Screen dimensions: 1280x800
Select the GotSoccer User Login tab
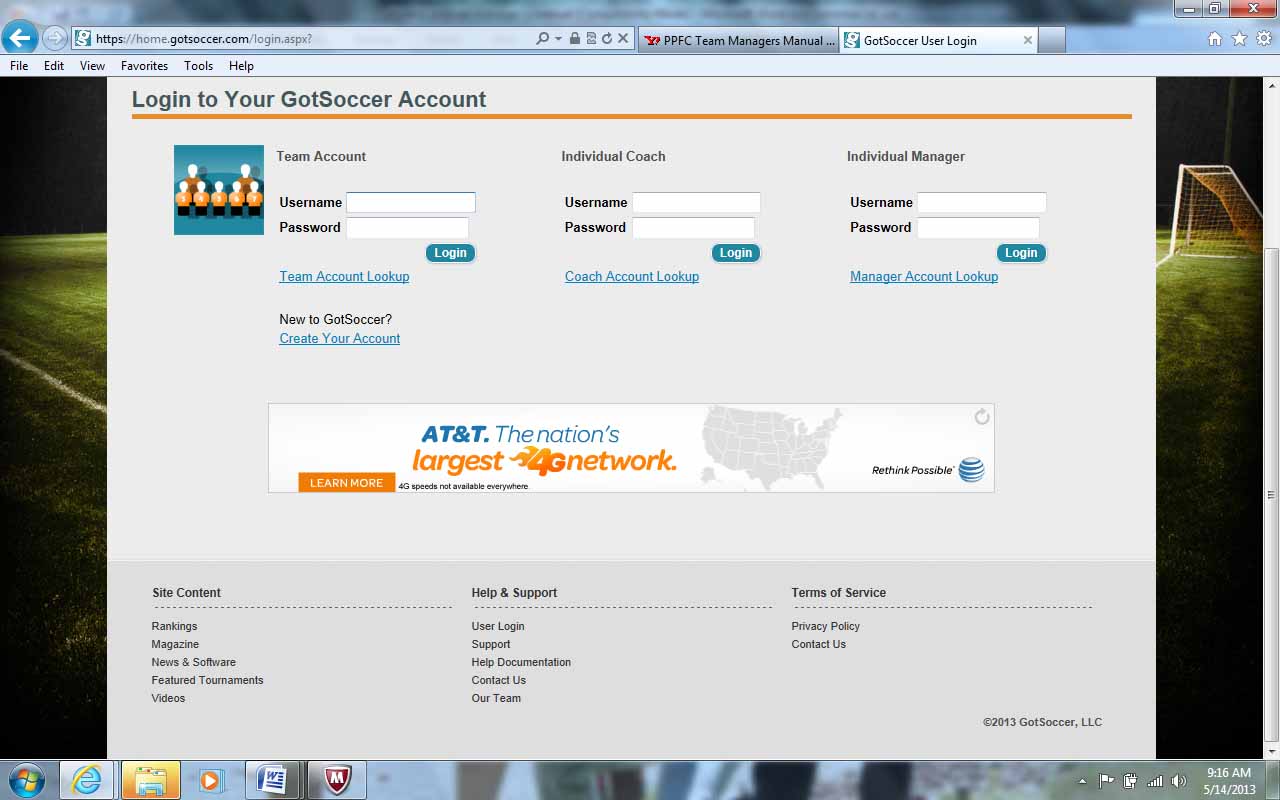tap(939, 41)
